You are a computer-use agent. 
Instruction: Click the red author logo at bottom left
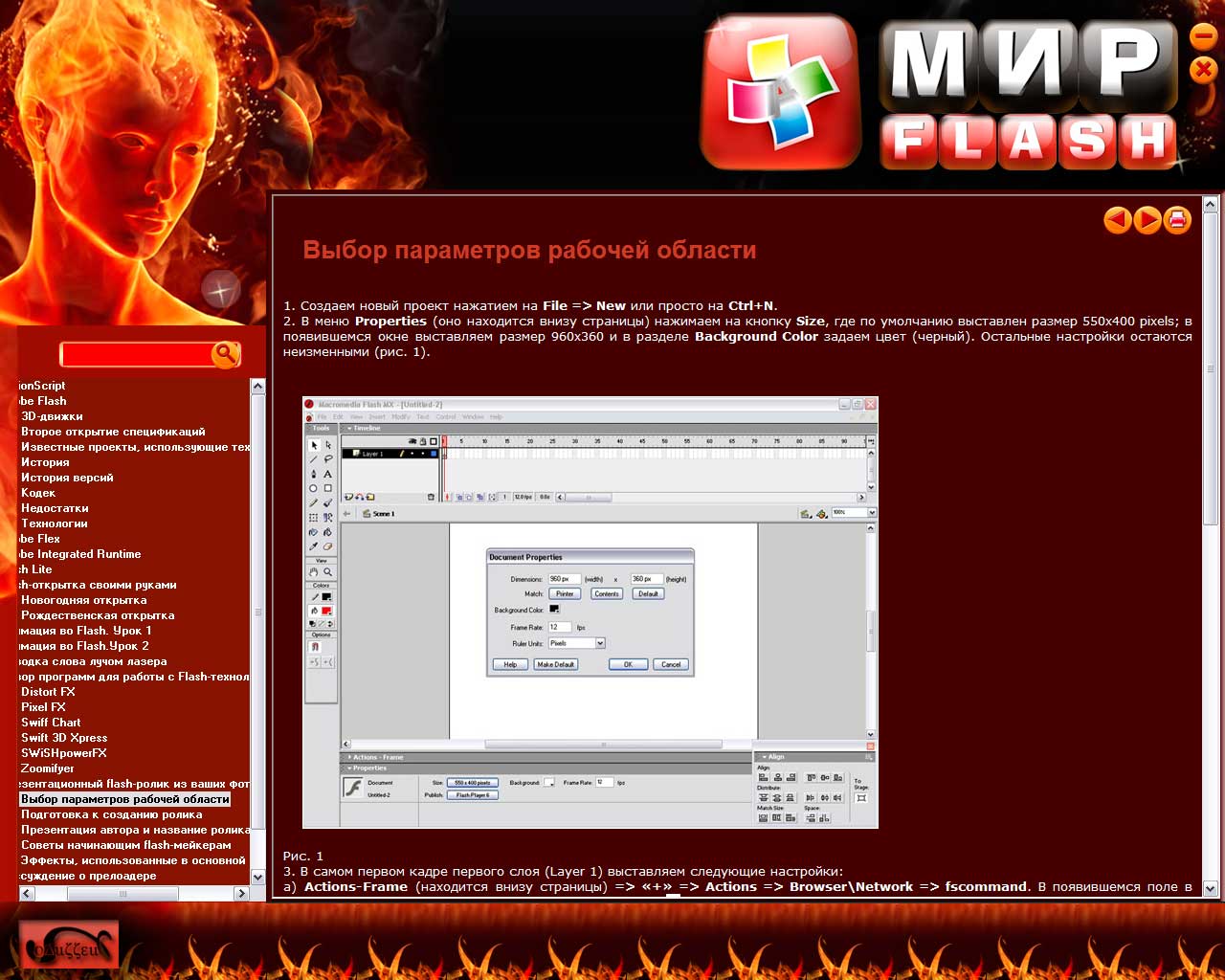click(69, 945)
